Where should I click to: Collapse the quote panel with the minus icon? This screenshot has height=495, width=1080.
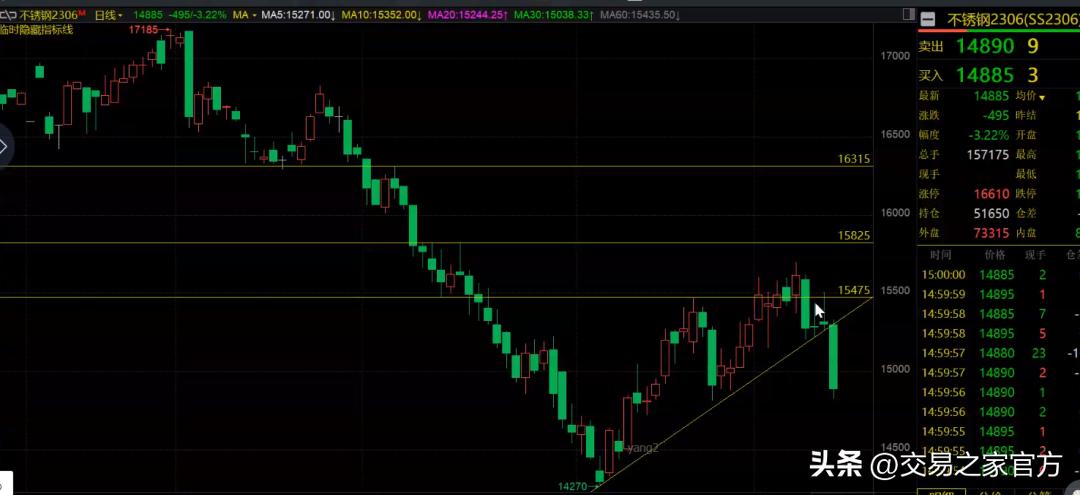point(928,19)
